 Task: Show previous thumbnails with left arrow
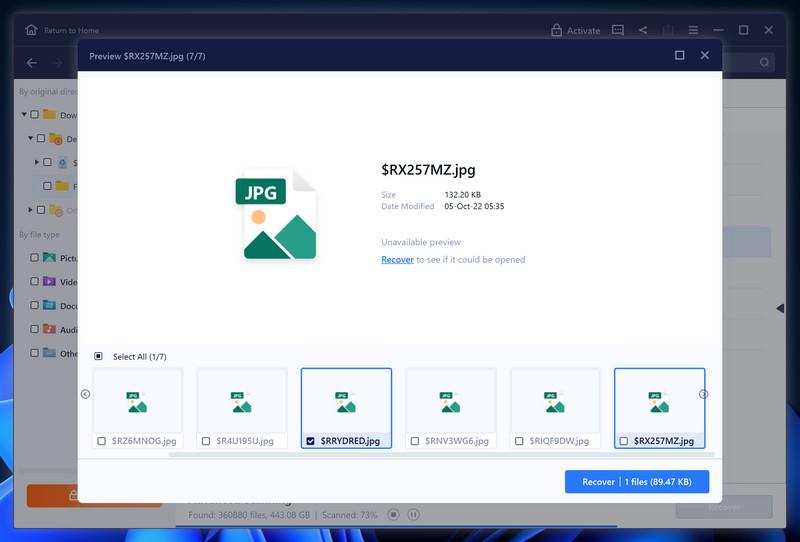click(x=85, y=394)
